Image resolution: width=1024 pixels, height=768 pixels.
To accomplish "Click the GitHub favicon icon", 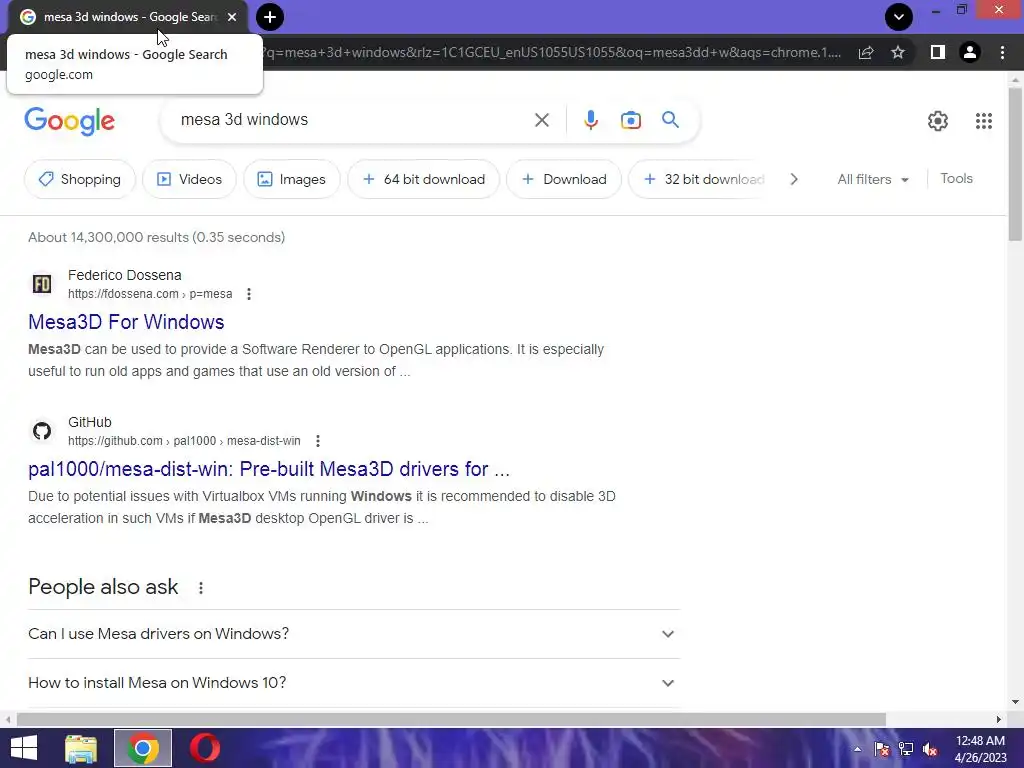I will click(42, 431).
